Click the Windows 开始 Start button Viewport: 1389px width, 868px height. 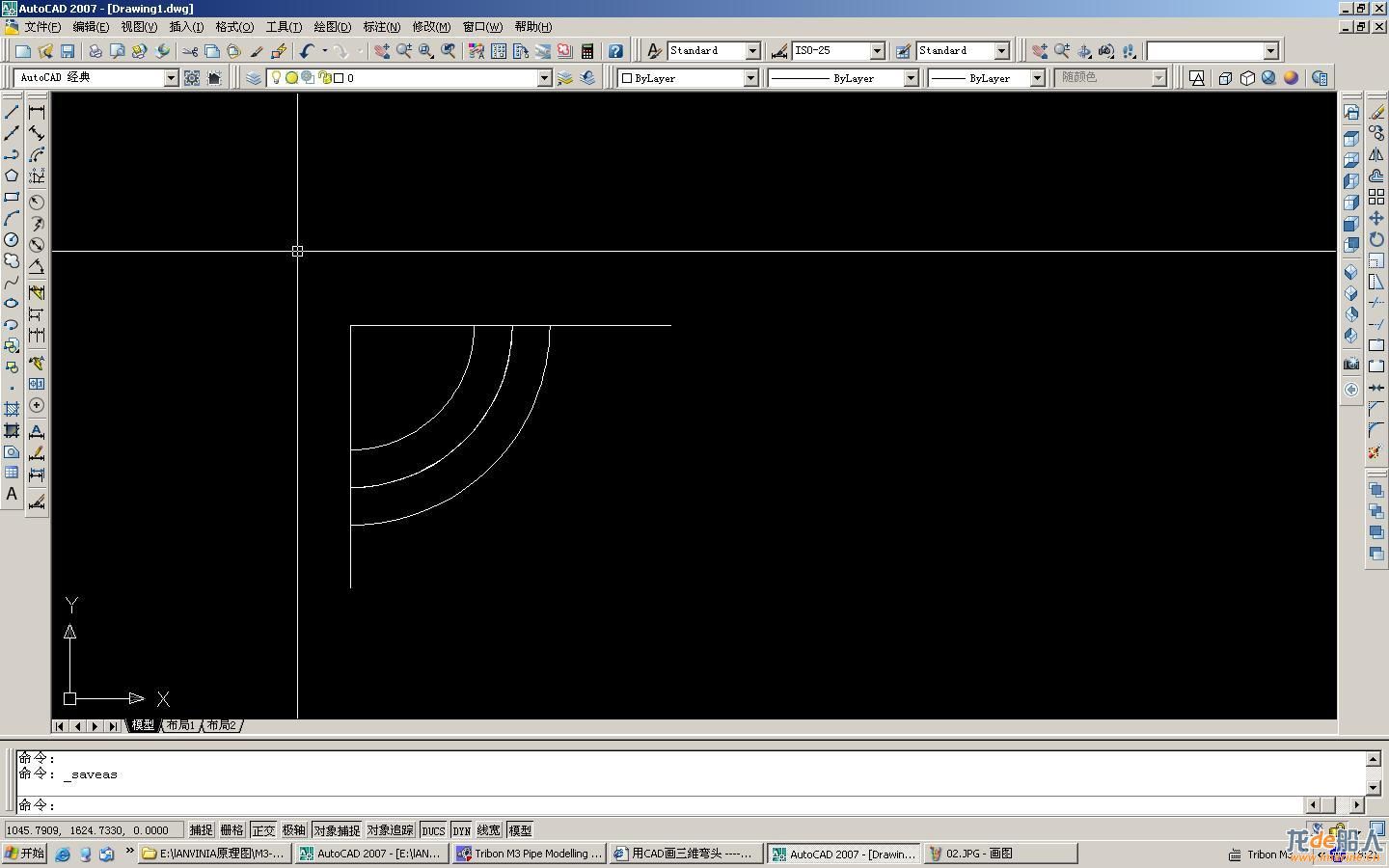(24, 854)
